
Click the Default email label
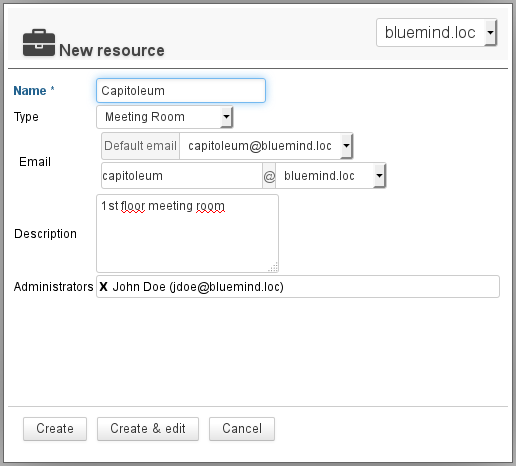[x=140, y=146]
